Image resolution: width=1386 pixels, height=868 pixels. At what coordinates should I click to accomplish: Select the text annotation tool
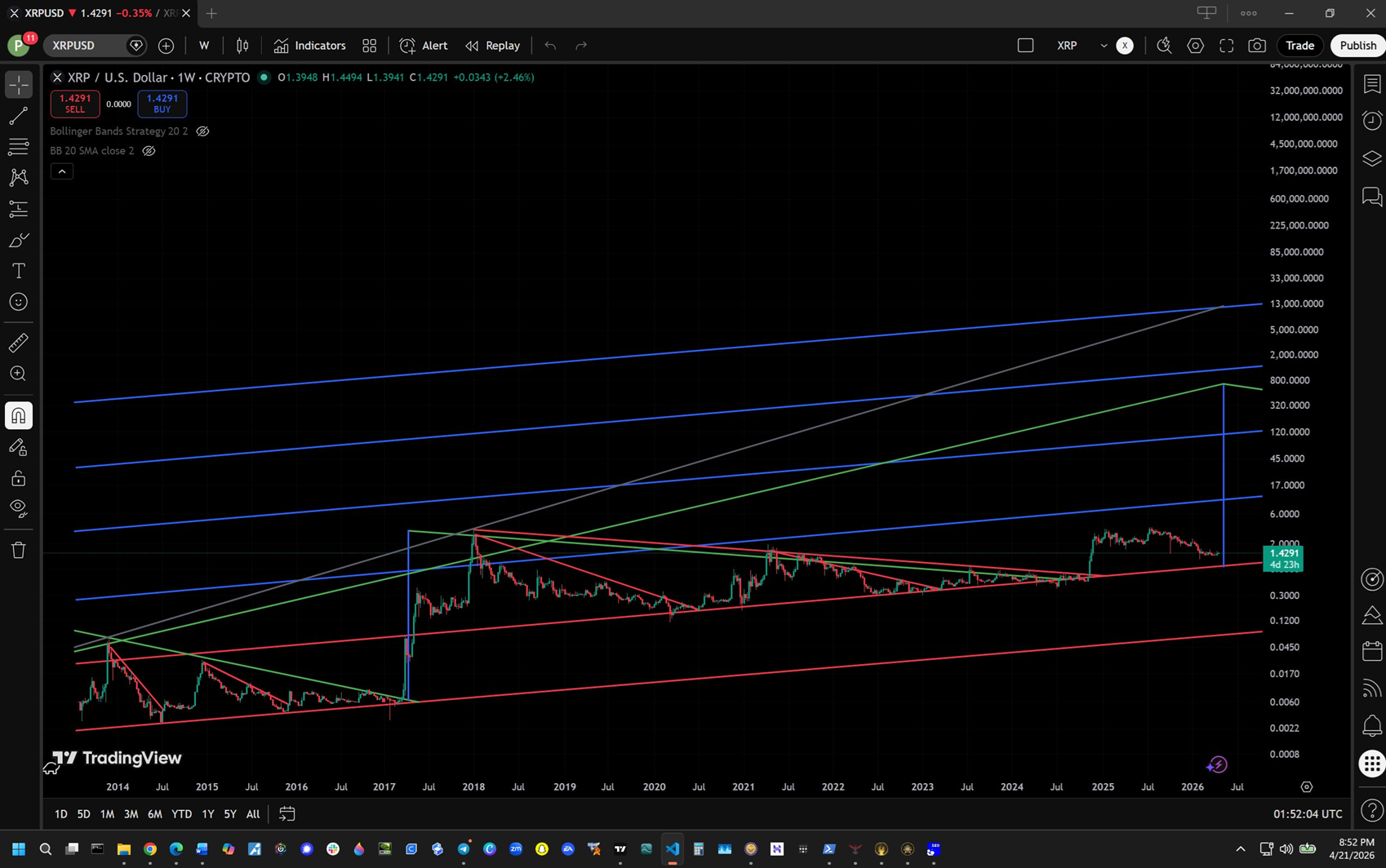tap(19, 271)
